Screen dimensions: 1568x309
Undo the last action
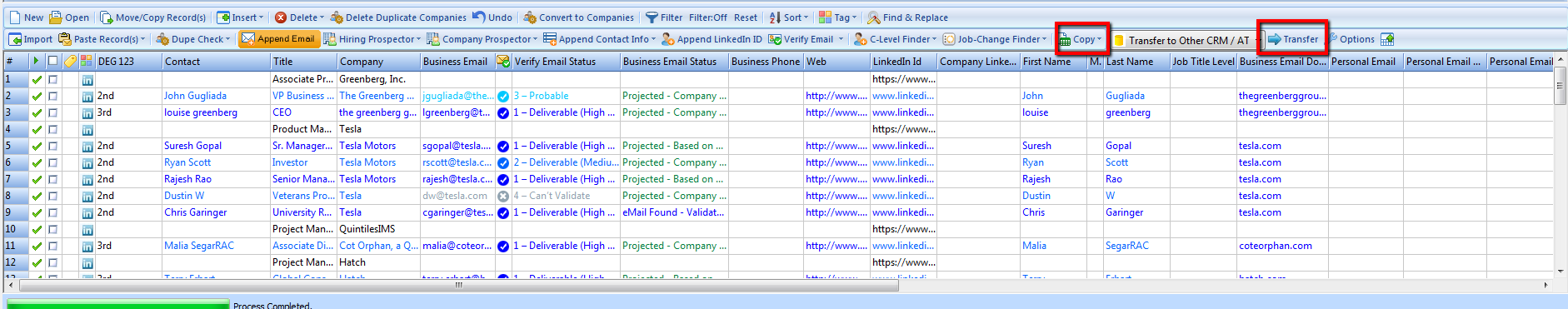(x=492, y=17)
